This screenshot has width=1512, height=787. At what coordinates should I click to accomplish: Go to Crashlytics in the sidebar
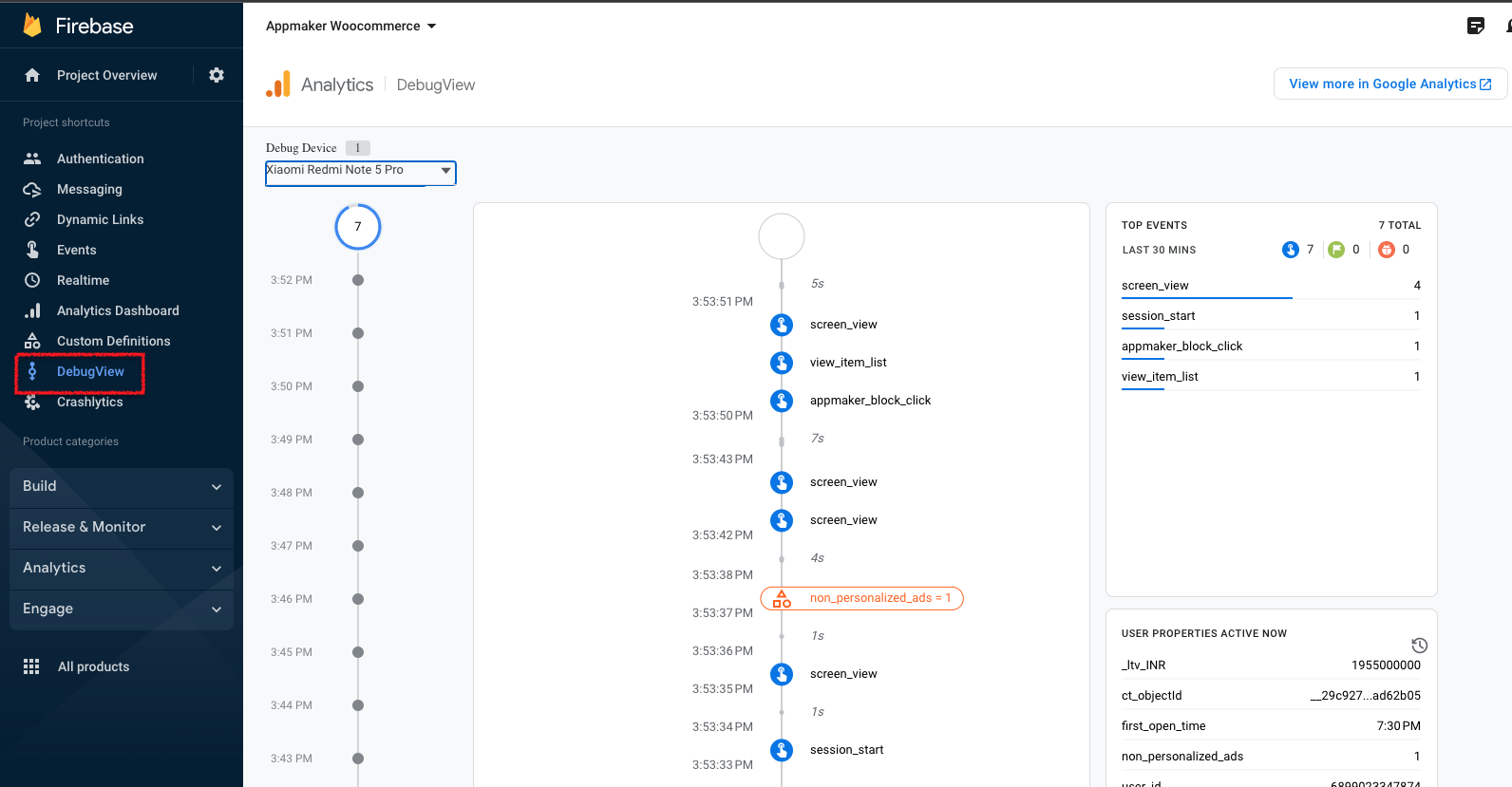coord(89,402)
